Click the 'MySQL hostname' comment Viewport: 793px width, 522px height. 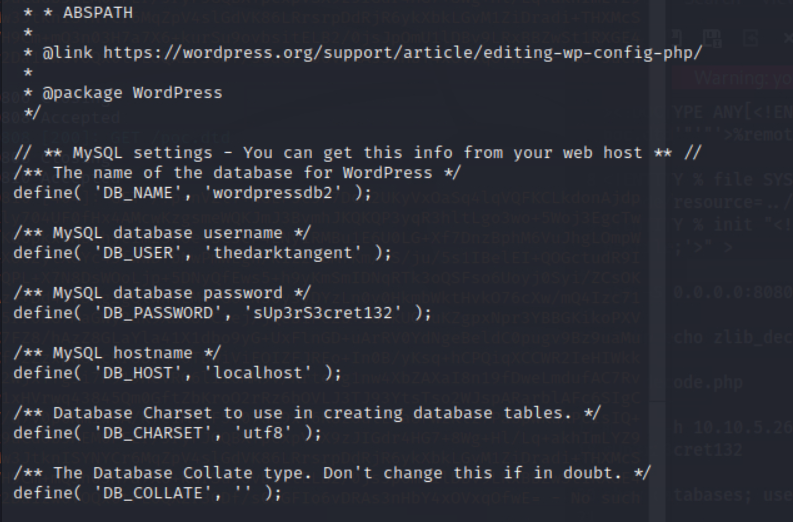pos(117,353)
